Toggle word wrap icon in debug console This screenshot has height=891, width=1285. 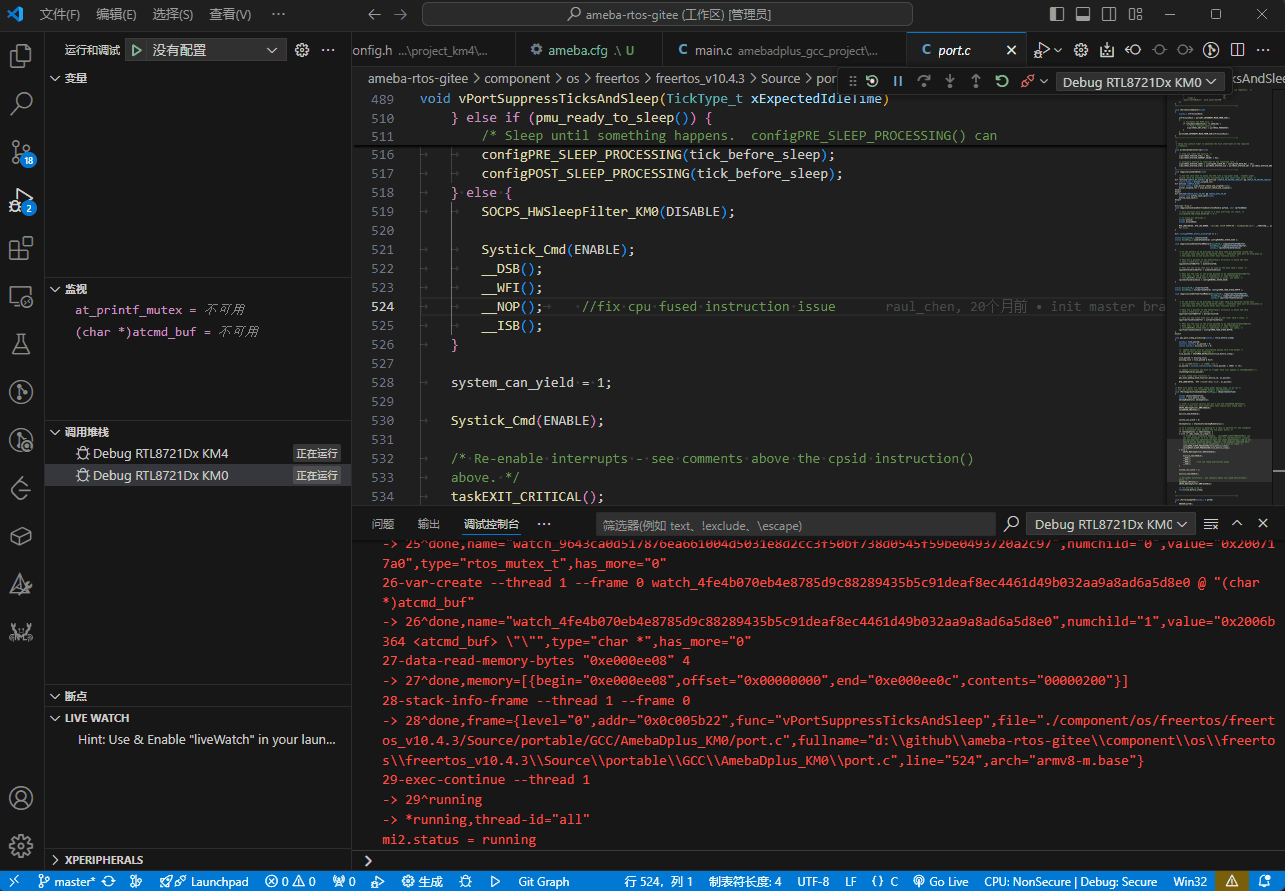click(1211, 524)
